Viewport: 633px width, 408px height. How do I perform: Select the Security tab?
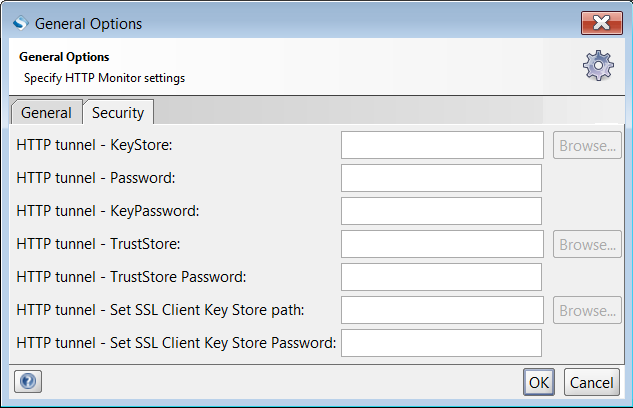click(118, 113)
